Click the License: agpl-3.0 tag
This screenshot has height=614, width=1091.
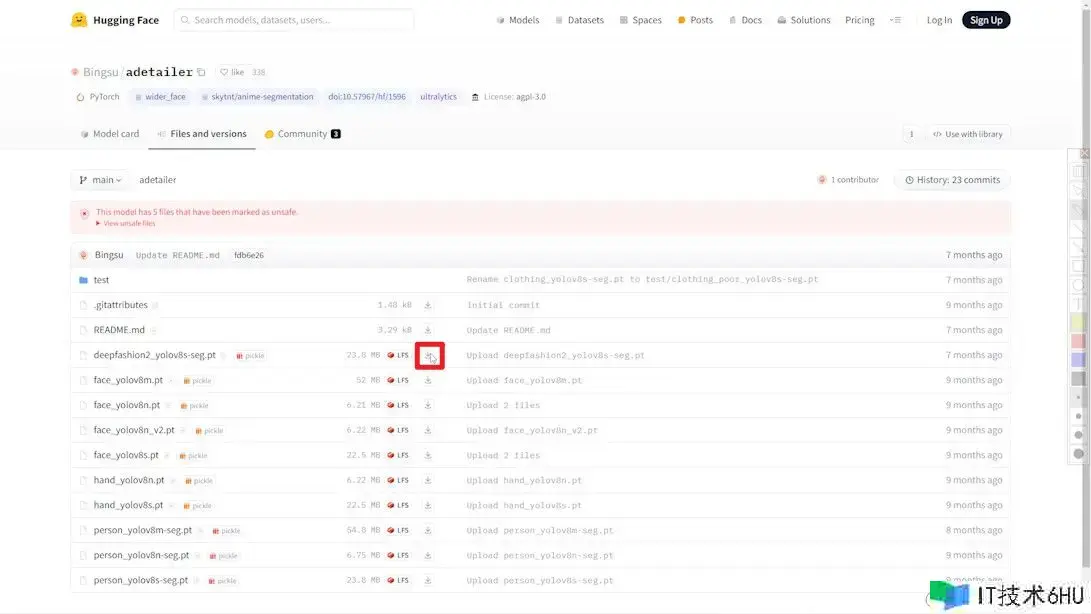pyautogui.click(x=509, y=97)
